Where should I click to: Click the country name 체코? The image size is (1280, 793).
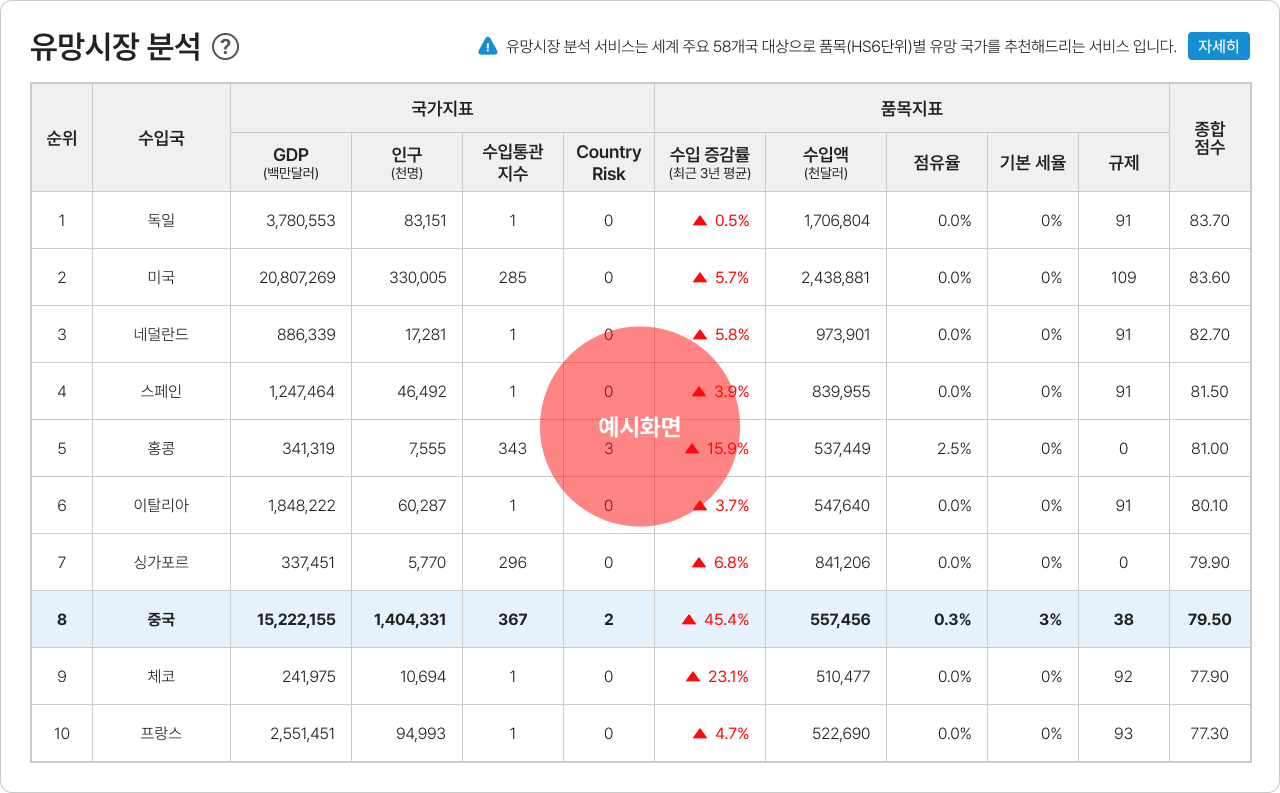point(161,676)
